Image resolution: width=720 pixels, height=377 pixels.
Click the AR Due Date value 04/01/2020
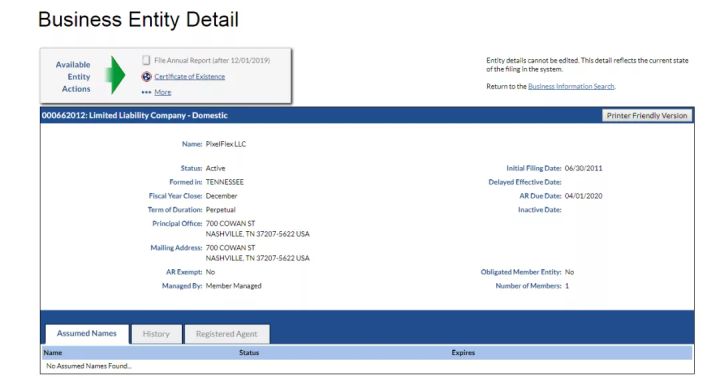tap(583, 196)
